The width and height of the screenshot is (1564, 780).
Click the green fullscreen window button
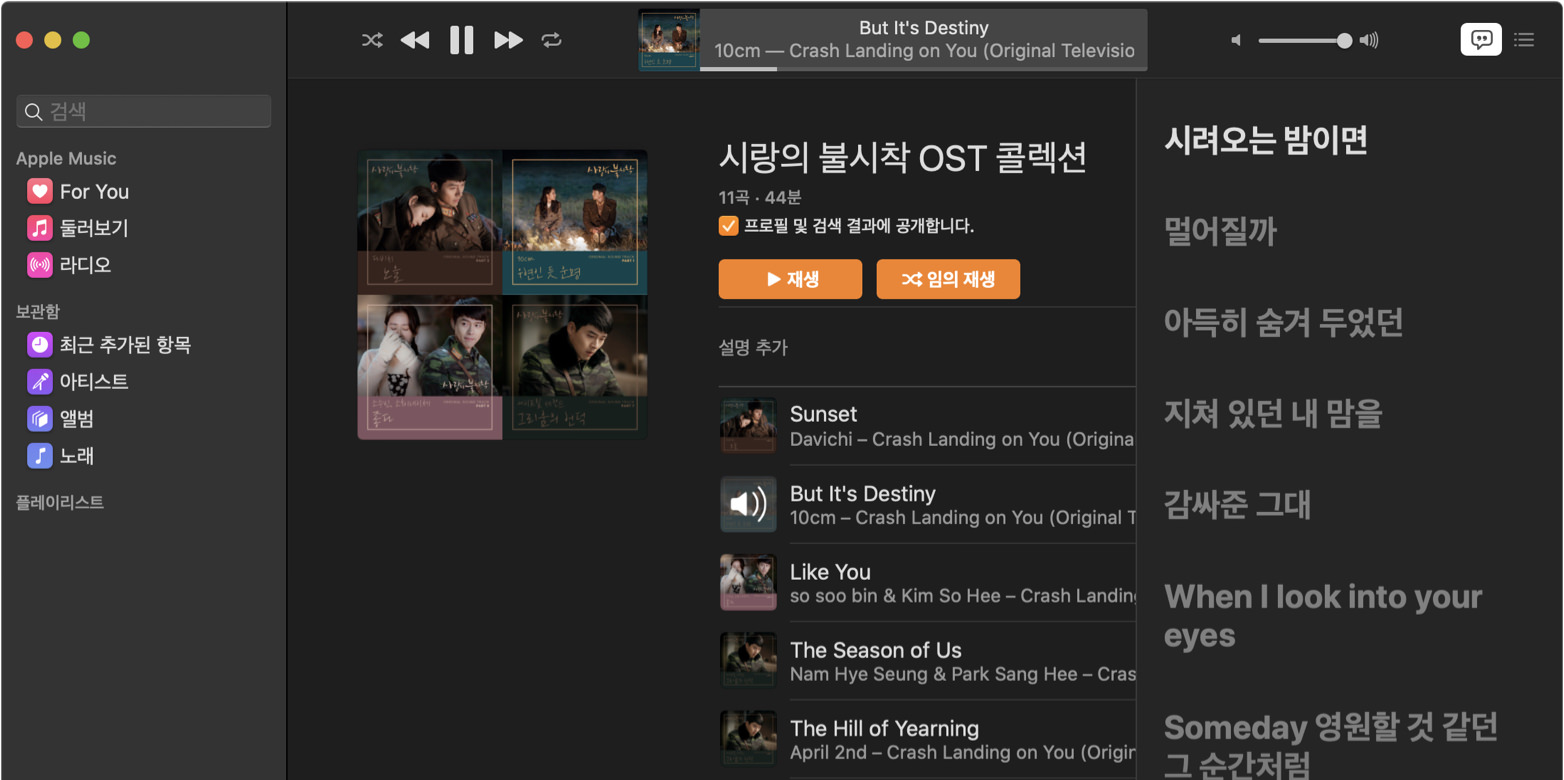82,40
